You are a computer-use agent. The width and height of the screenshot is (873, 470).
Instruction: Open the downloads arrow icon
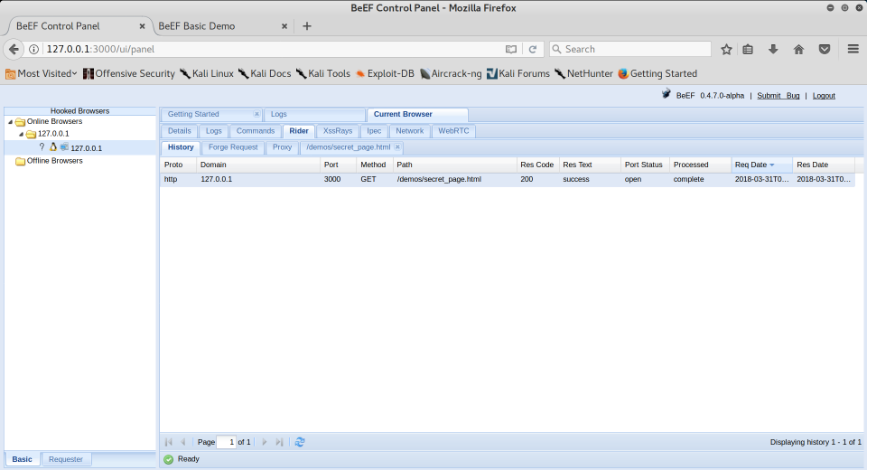coord(773,49)
